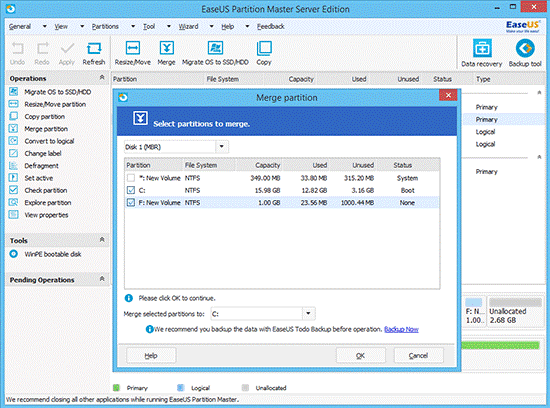Viewport: 550px width, 408px height.
Task: Click Copy partition in Operations
Action: 45,116
